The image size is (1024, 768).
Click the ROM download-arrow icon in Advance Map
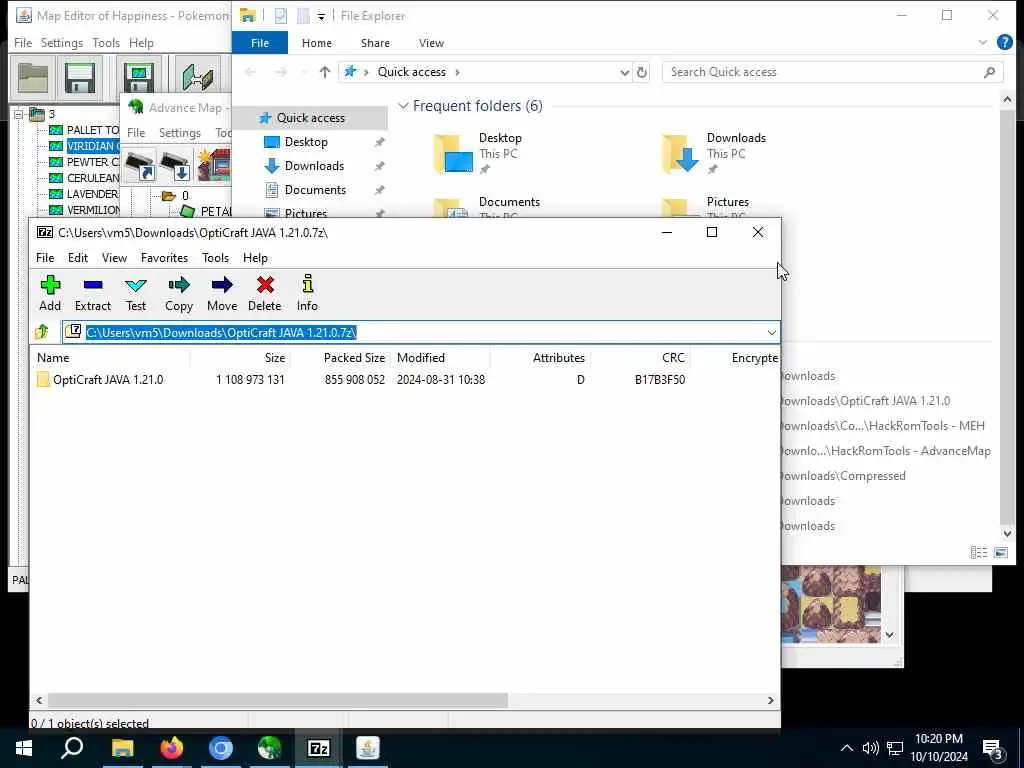[175, 165]
